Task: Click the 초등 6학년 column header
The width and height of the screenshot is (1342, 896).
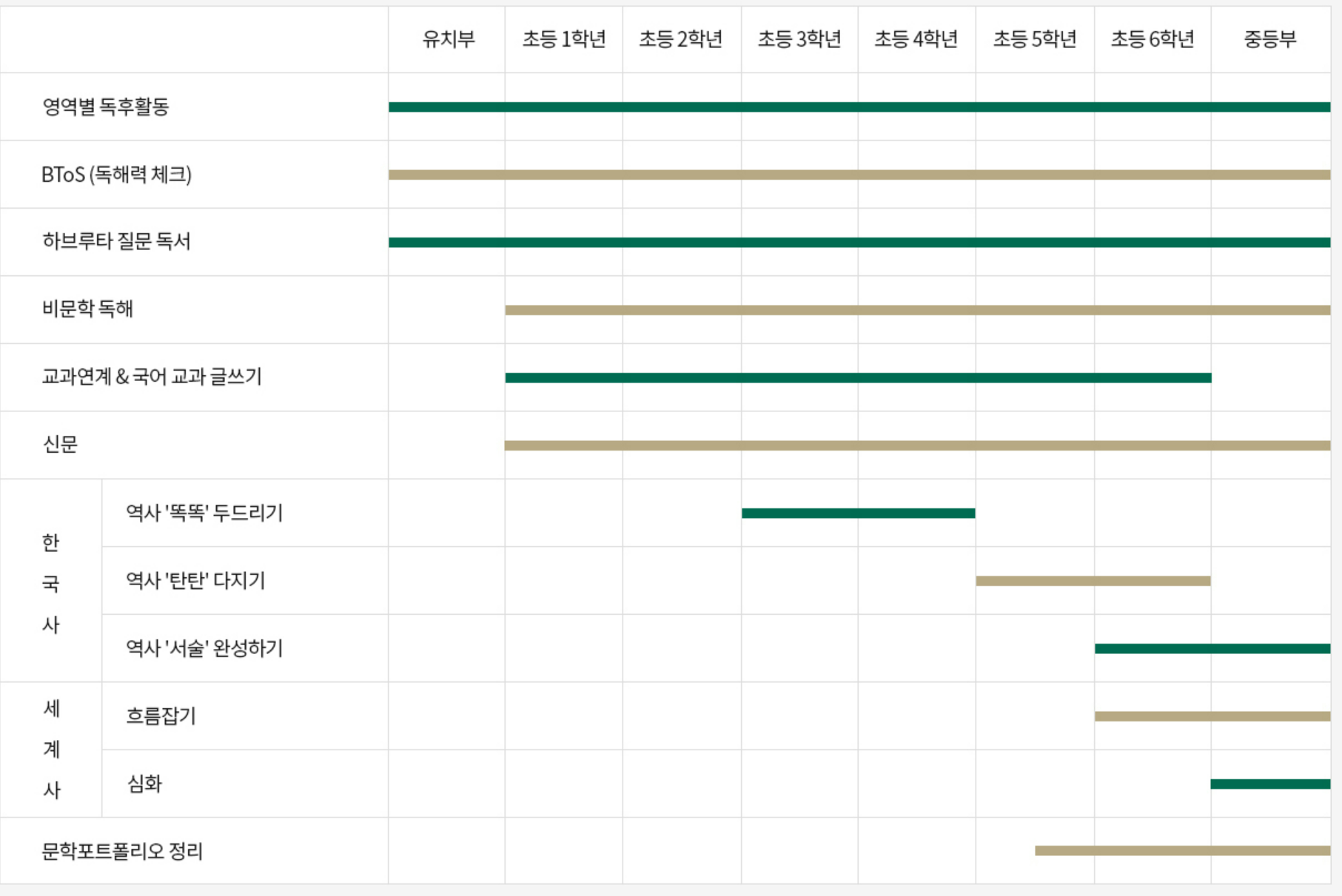Action: coord(1153,39)
